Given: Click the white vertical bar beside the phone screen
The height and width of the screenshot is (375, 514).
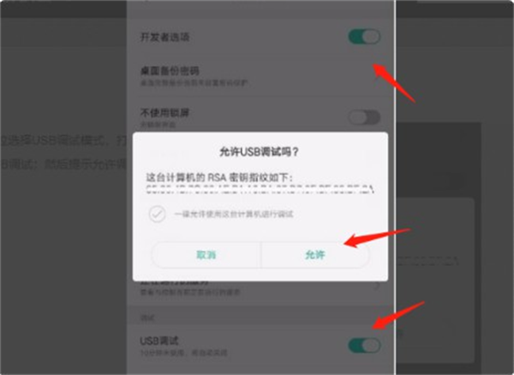Looking at the screenshot, I should [396, 187].
